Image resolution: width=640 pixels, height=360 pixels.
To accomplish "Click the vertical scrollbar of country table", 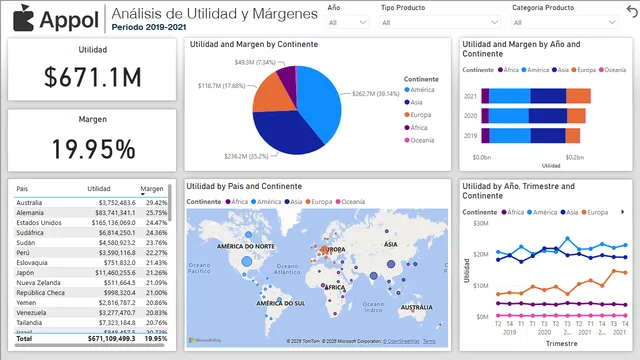I will 169,202.
